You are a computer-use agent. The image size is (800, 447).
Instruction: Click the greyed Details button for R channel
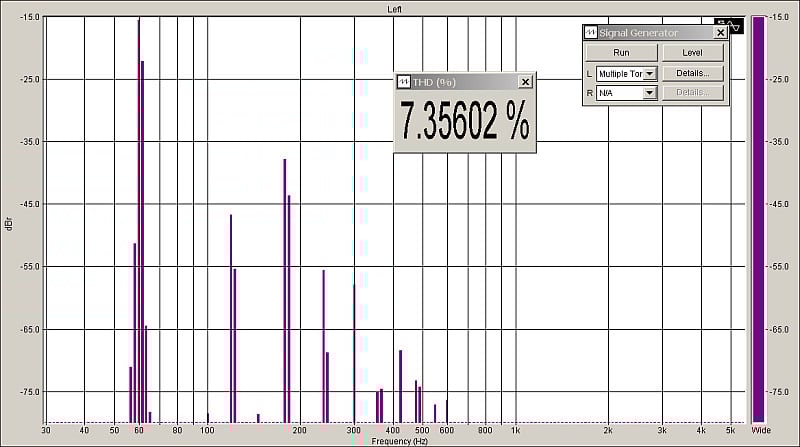(x=692, y=93)
